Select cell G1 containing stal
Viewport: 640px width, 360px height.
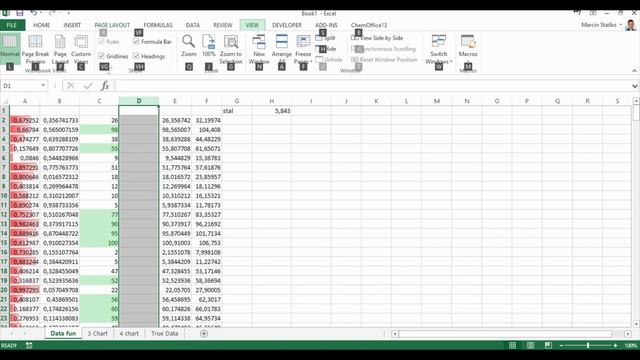237,111
